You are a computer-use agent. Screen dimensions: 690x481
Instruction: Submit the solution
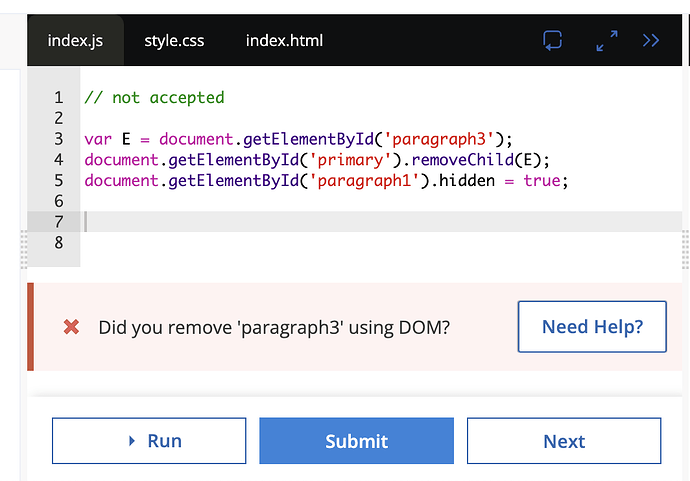coord(356,441)
